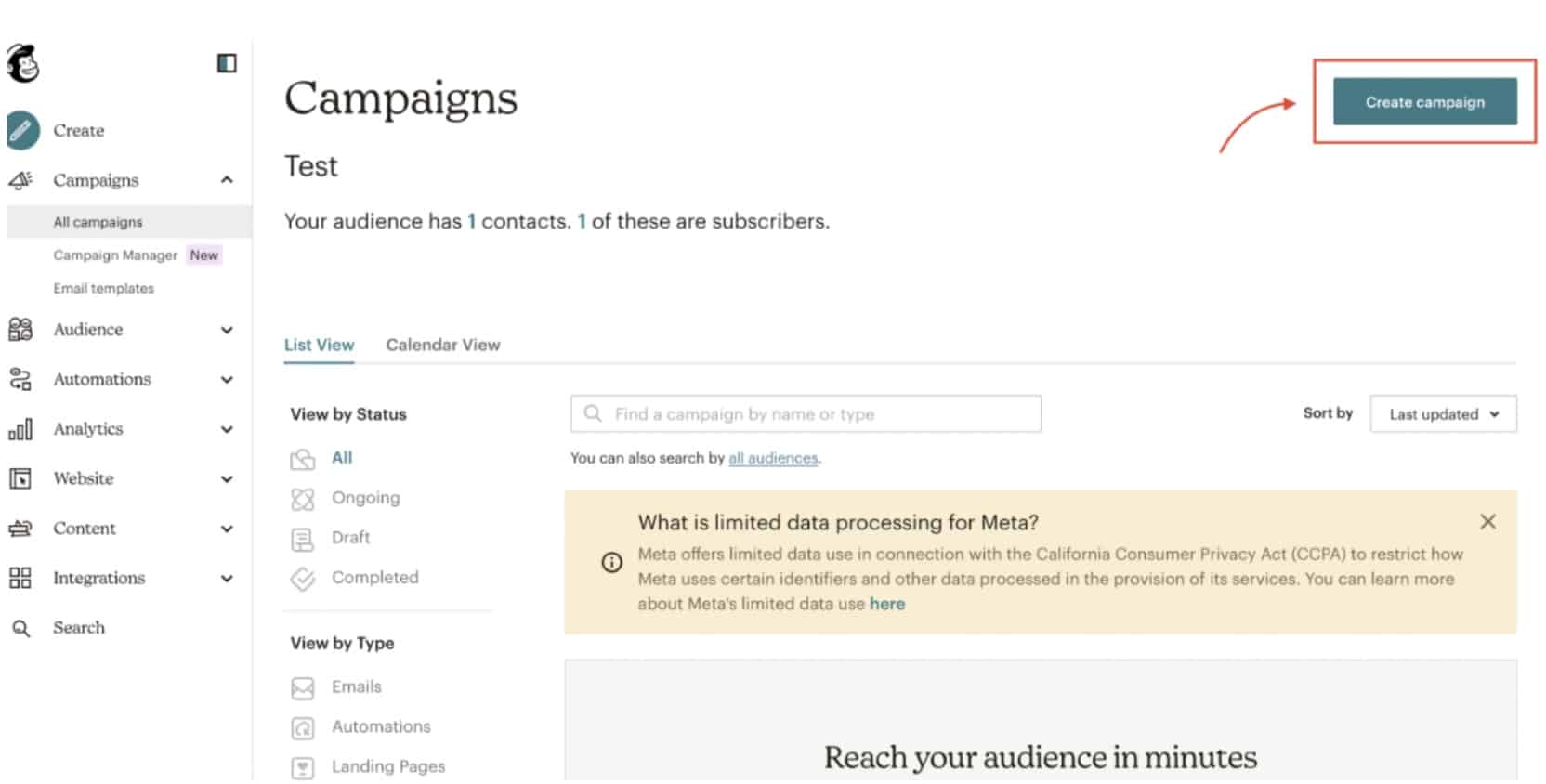
Task: Click the Create campaign button
Action: click(1424, 102)
